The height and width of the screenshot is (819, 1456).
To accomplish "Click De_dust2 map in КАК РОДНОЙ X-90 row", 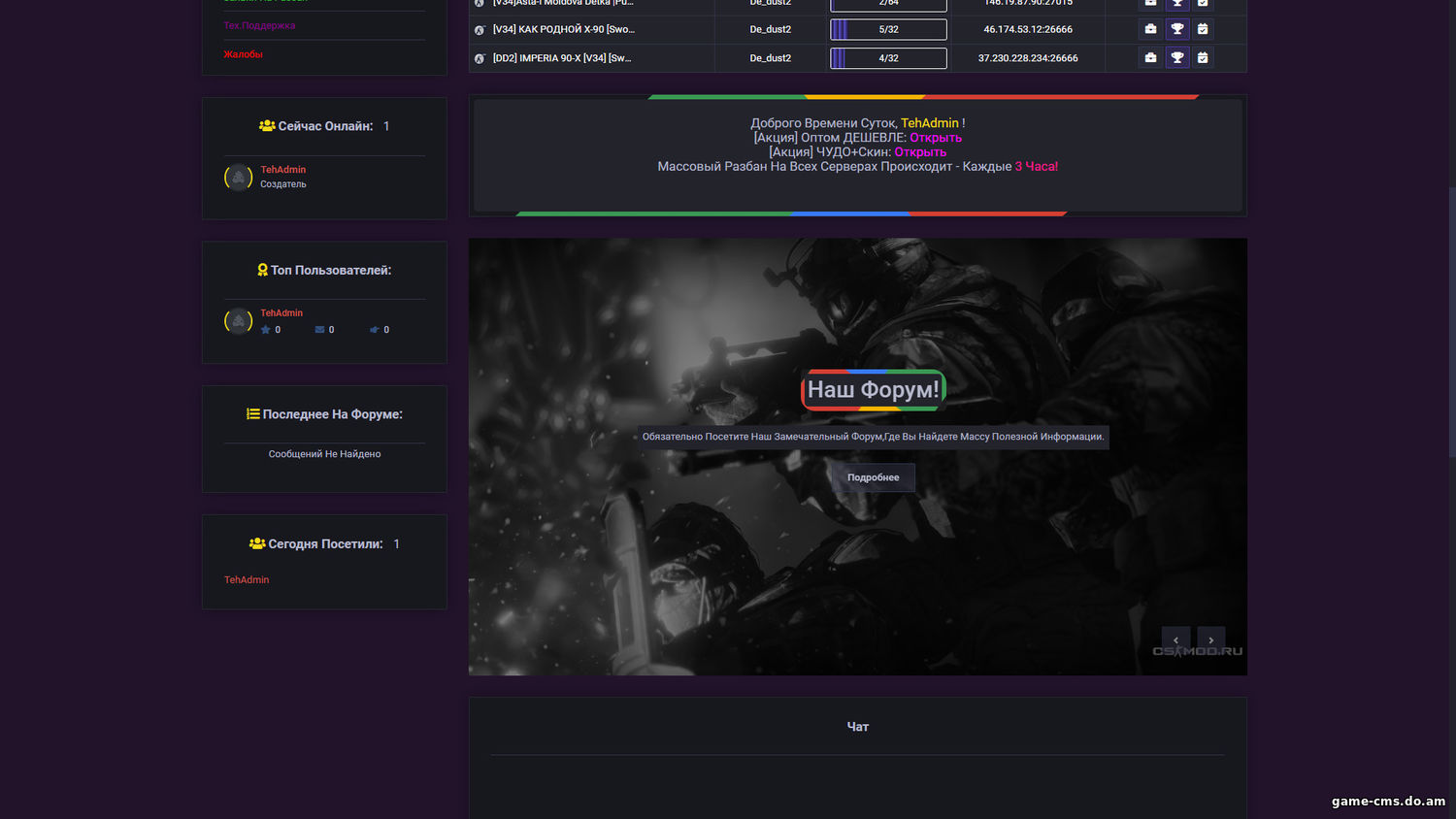I will tap(770, 29).
